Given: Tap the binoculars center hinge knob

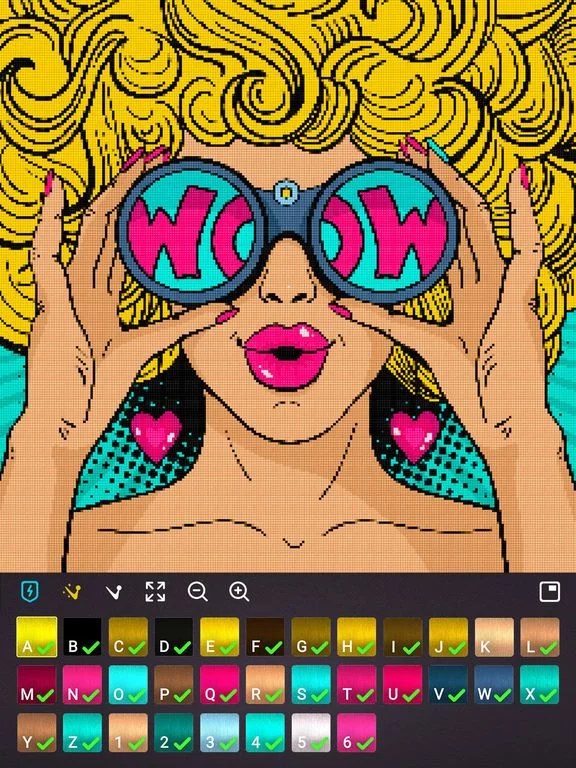Looking at the screenshot, I should [x=285, y=192].
